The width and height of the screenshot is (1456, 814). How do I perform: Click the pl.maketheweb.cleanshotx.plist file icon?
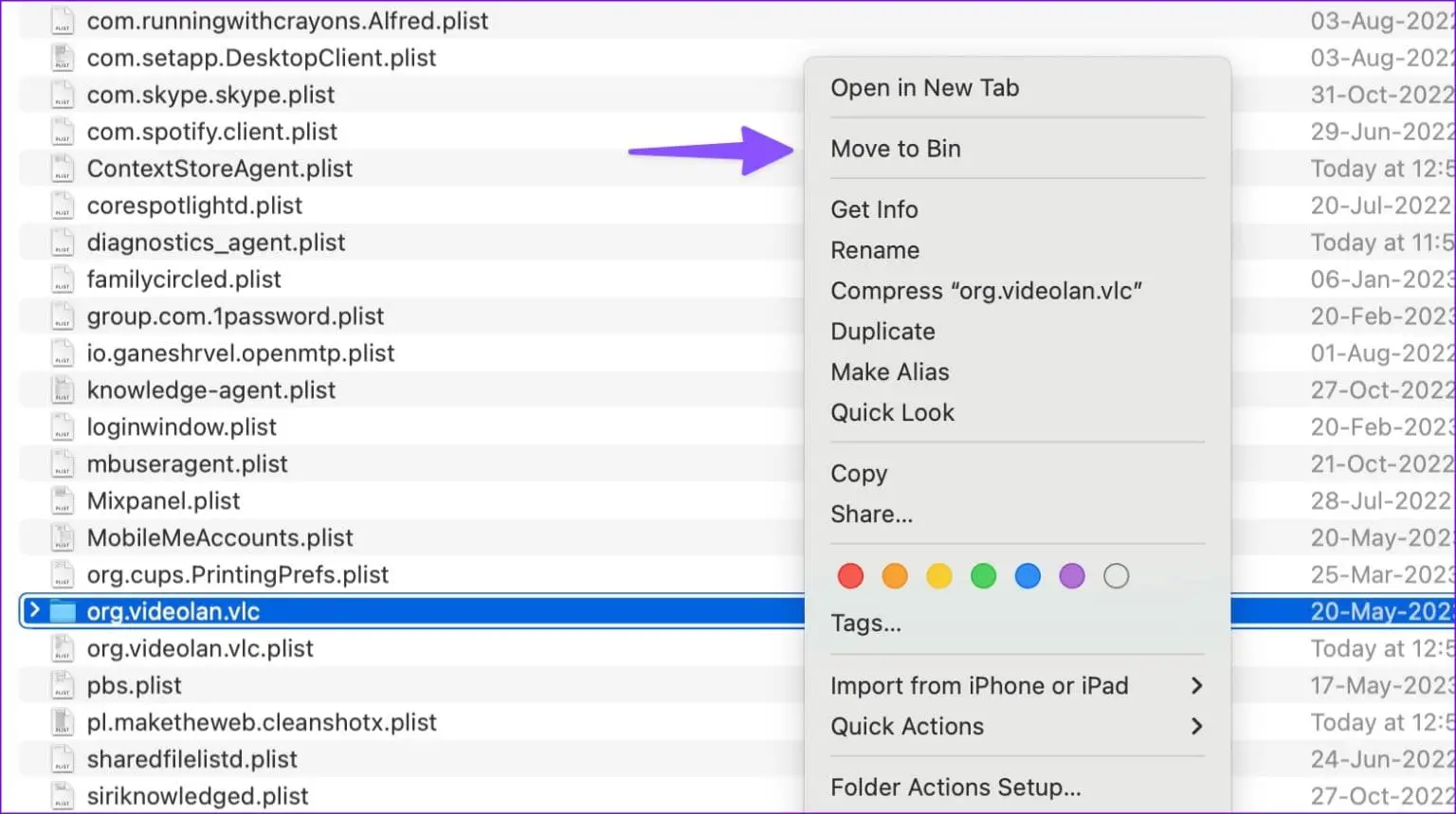pos(63,723)
